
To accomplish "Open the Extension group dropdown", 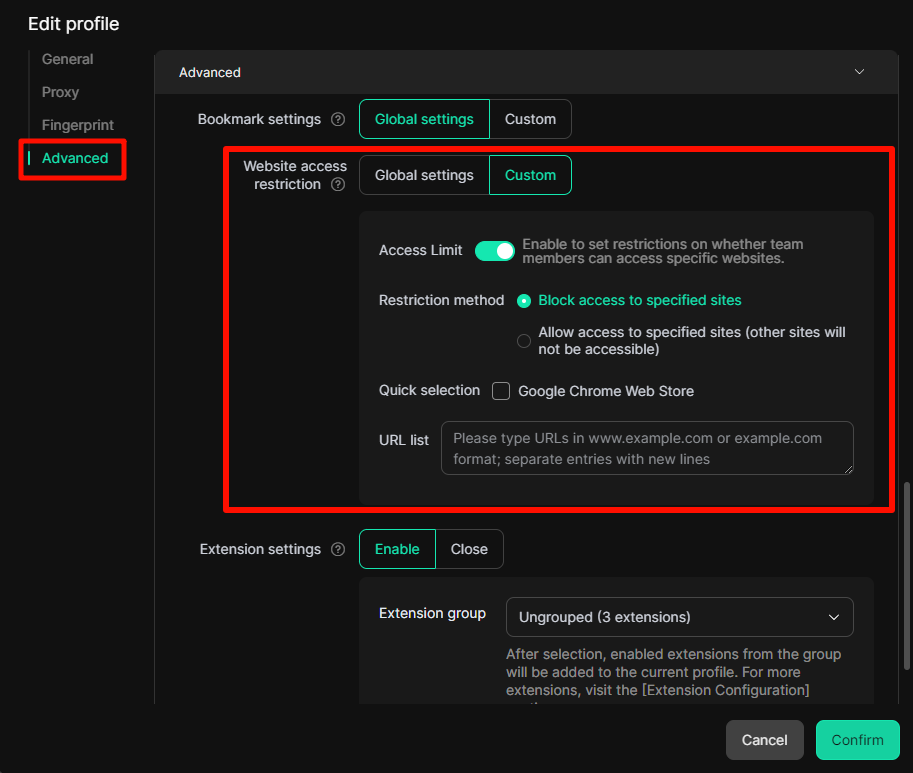I will pos(679,617).
